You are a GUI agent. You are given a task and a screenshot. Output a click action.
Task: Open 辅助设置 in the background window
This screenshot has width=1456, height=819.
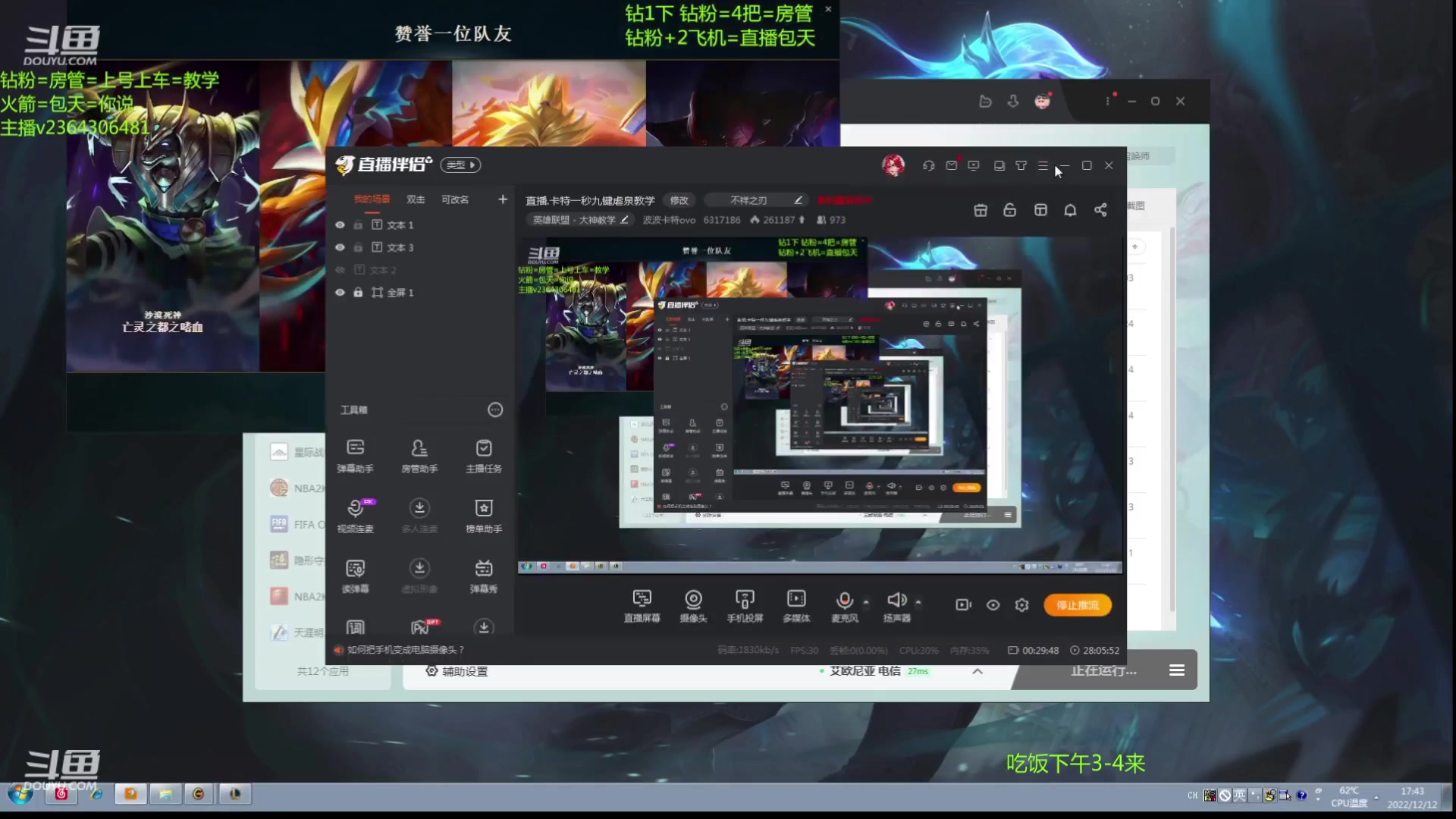(457, 671)
